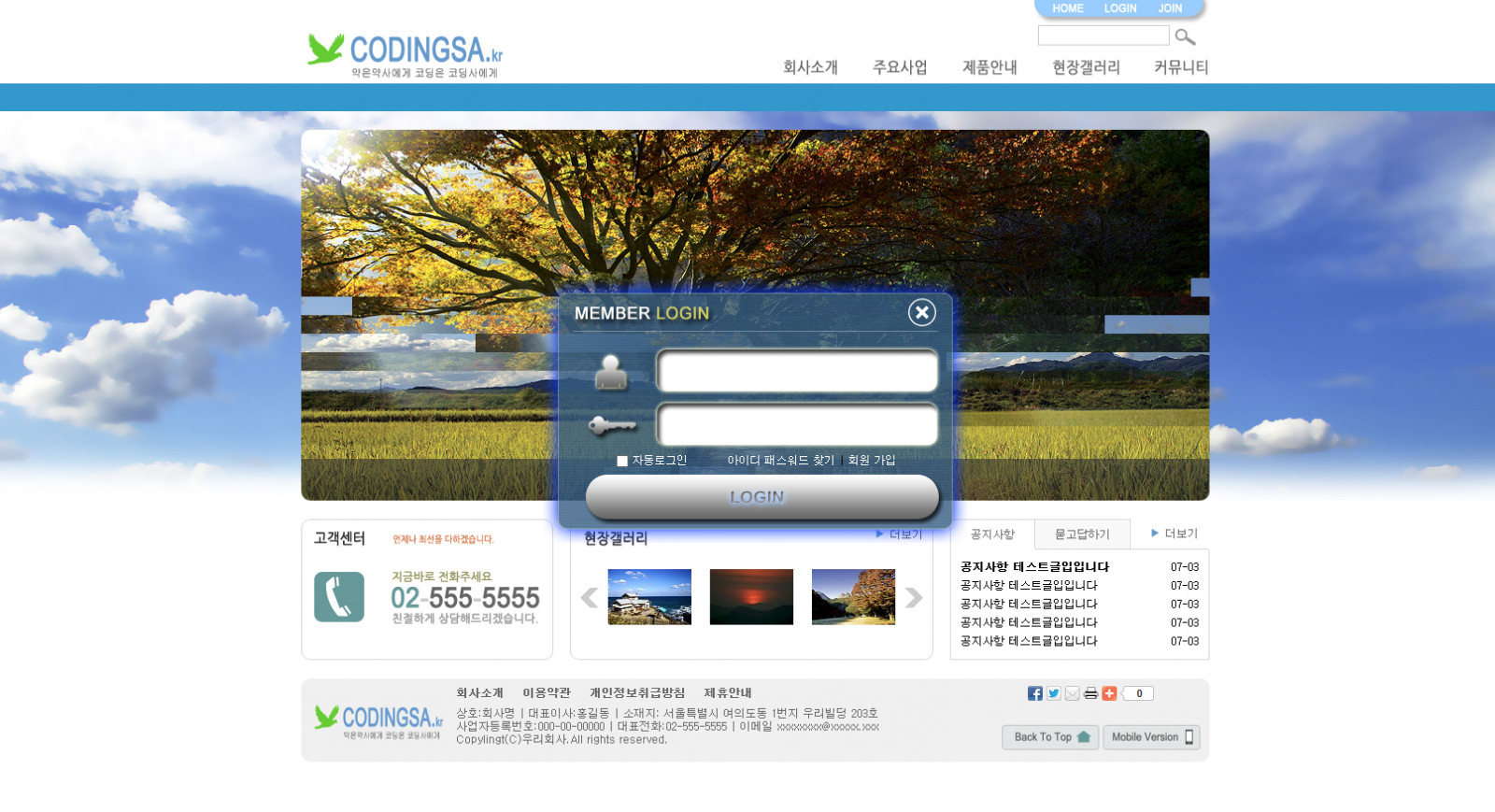Click the search magnifier icon
Screen dimensions: 1495x812
coord(1185,36)
